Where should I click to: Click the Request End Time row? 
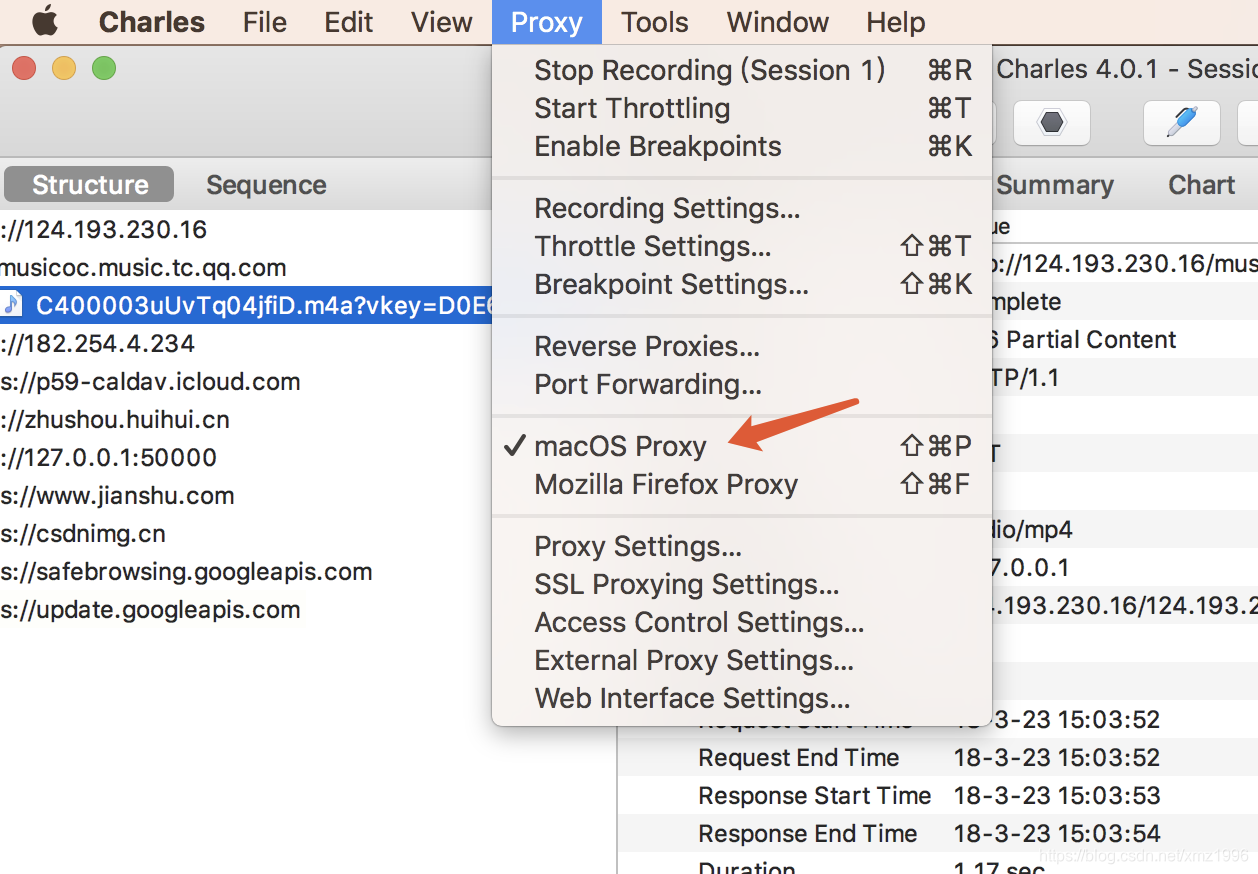pyautogui.click(x=938, y=758)
